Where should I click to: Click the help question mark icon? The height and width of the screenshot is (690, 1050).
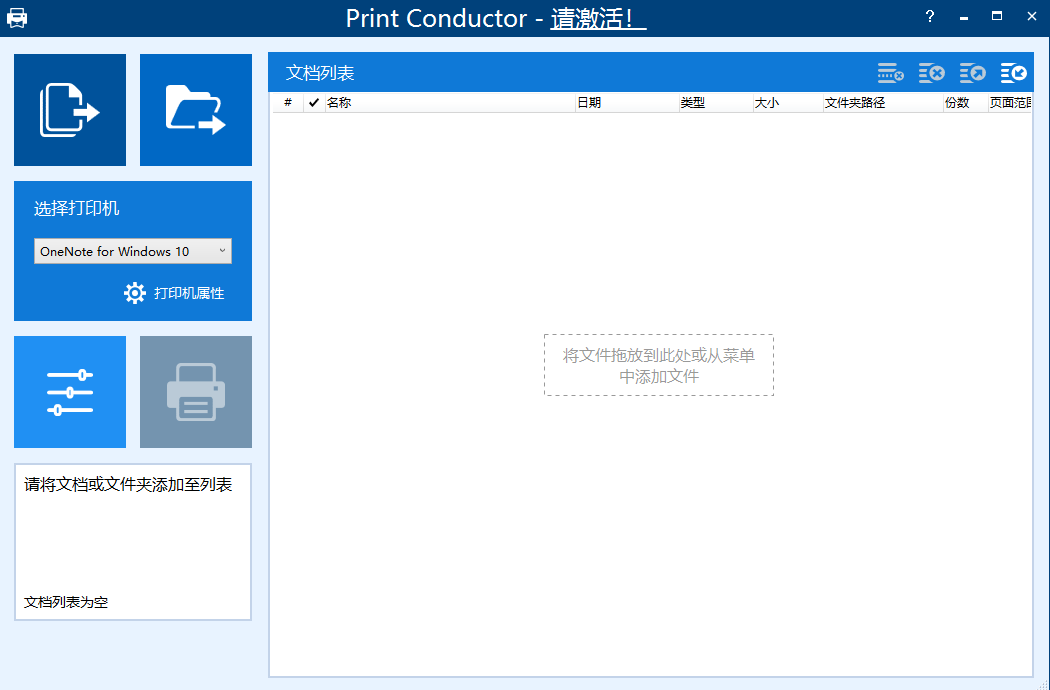[x=929, y=16]
